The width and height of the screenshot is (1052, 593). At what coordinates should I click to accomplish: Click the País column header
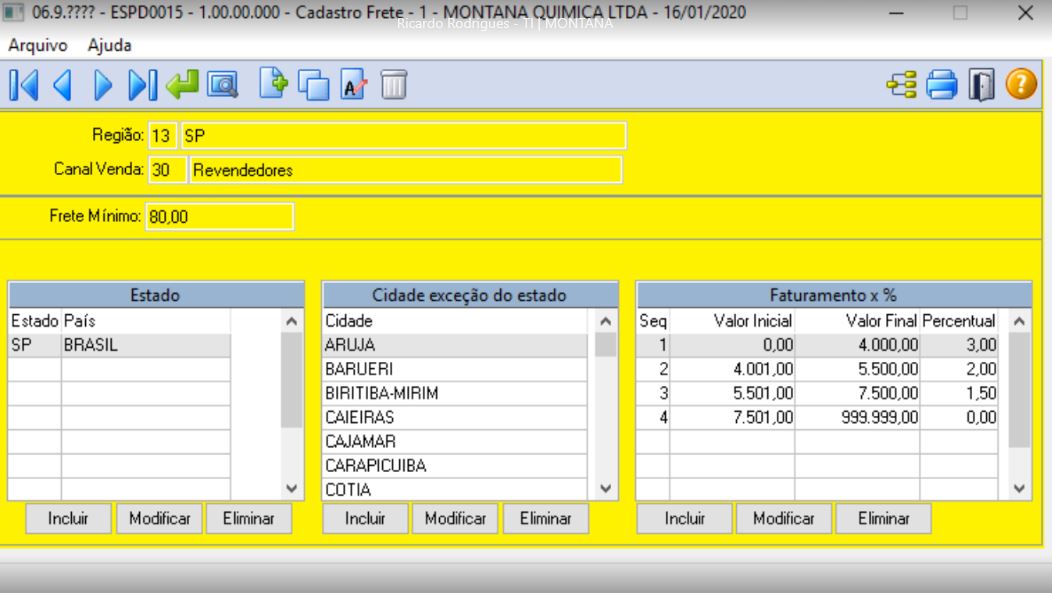(146, 321)
